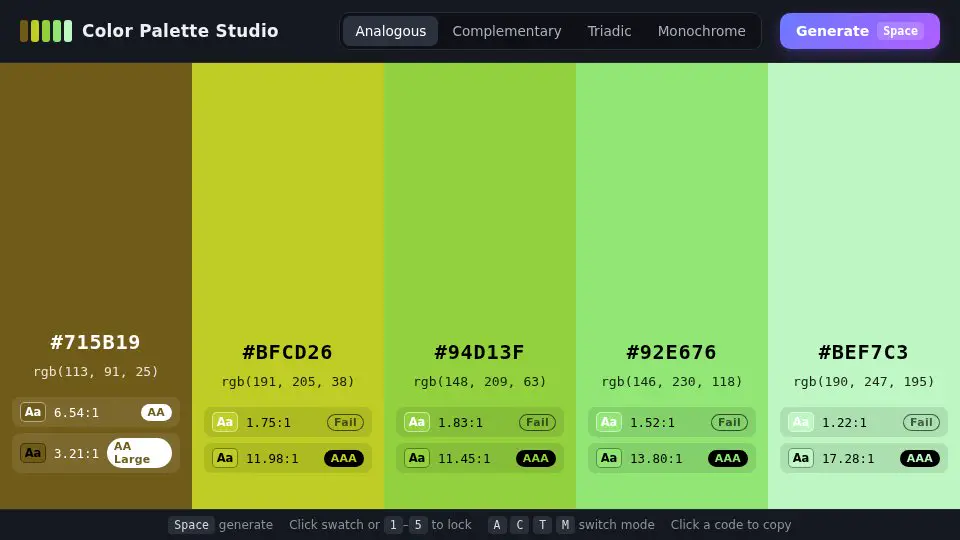Click white Aa sample beside 1.75:1
This screenshot has width=960, height=540.
(225, 422)
